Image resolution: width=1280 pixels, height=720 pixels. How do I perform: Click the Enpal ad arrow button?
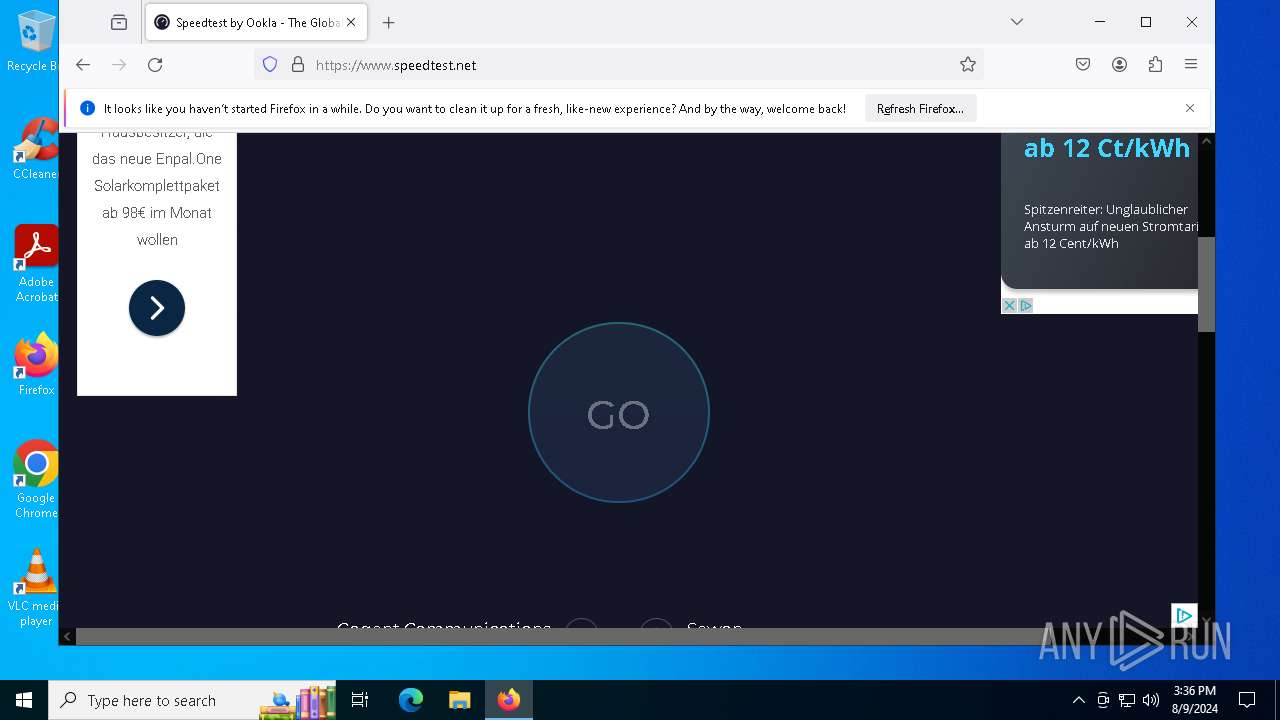click(x=157, y=308)
